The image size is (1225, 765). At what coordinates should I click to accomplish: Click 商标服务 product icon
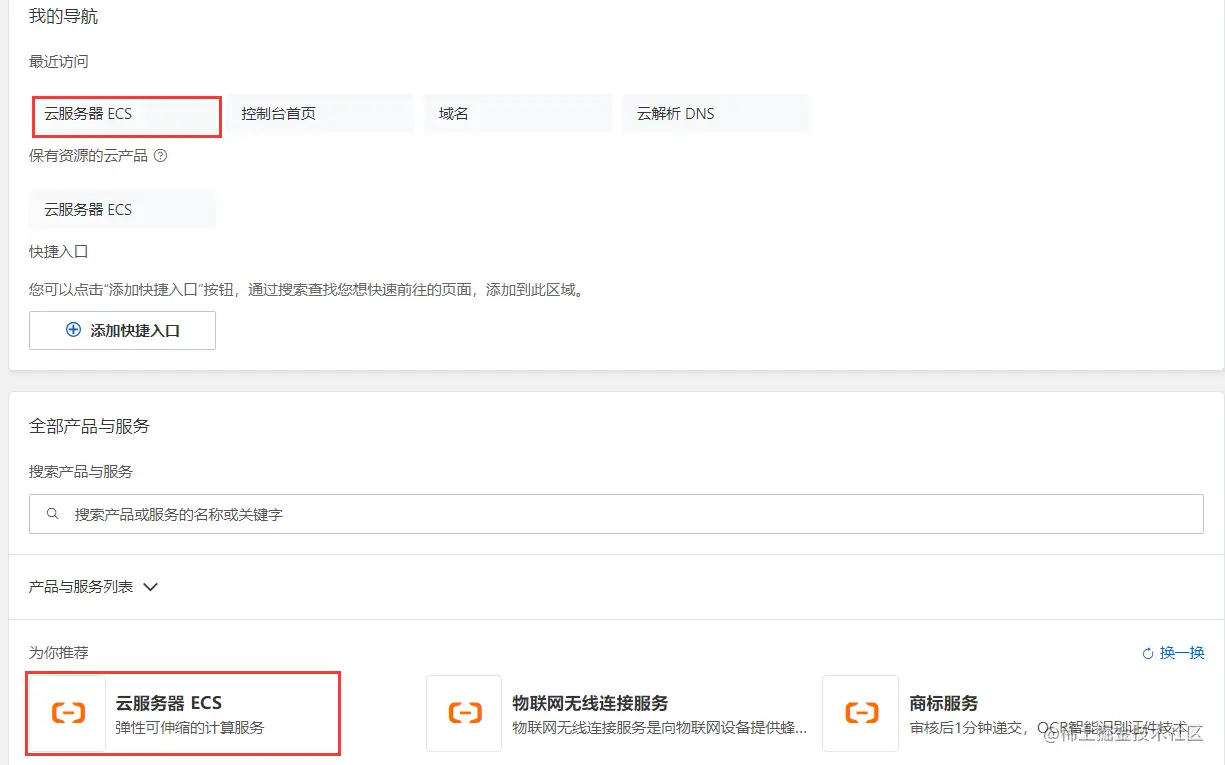[x=860, y=713]
